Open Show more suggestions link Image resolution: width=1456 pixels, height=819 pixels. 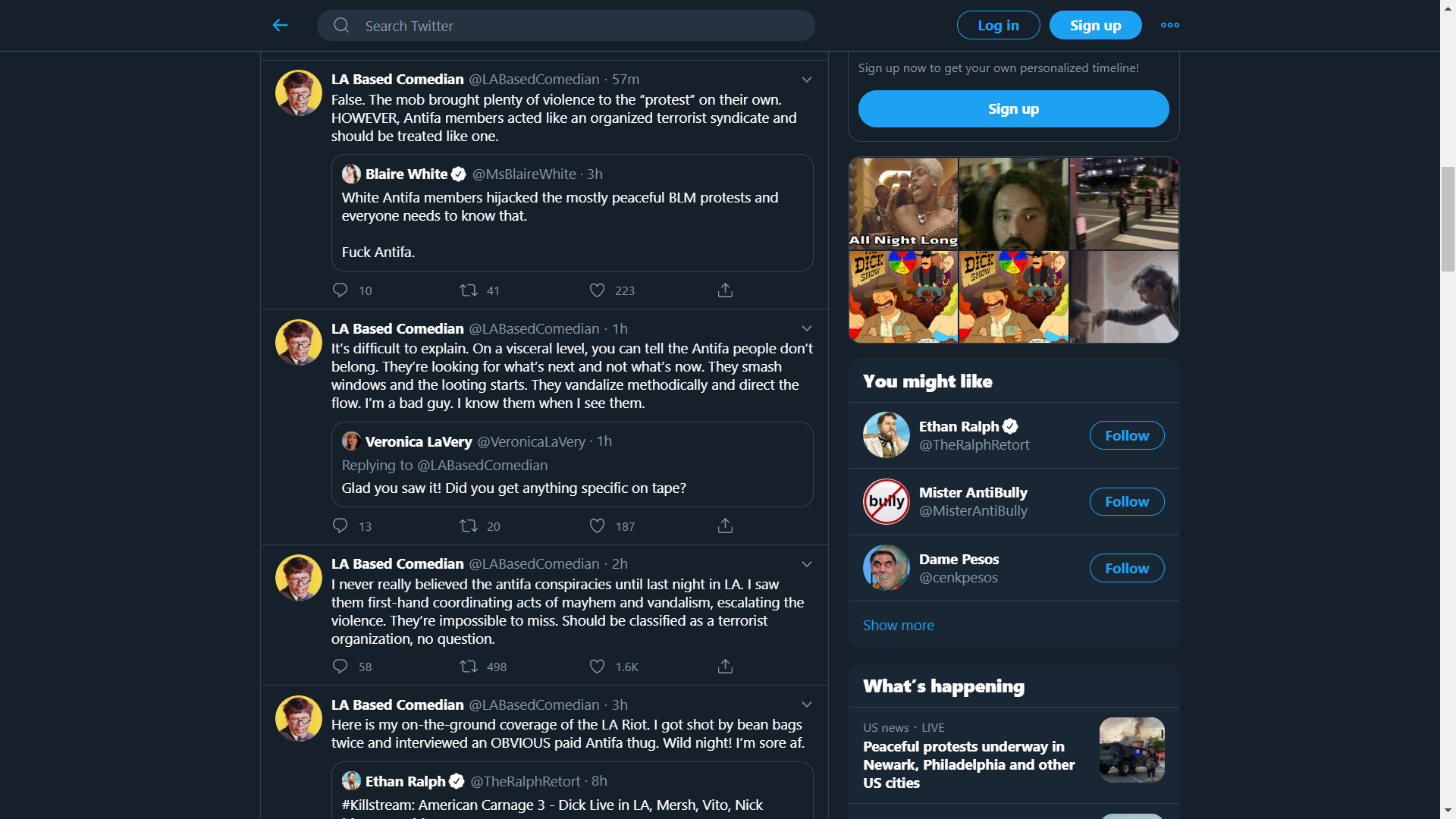pyautogui.click(x=899, y=625)
